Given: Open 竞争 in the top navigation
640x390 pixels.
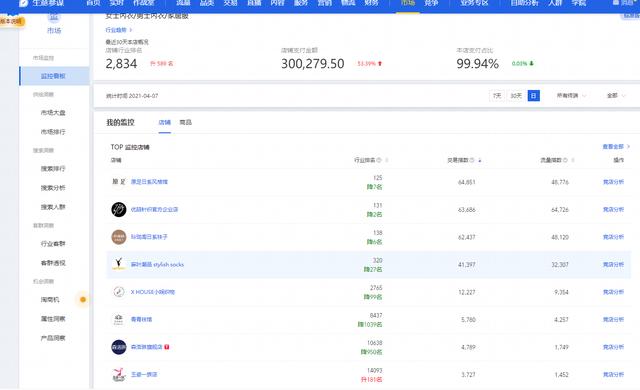Looking at the screenshot, I should click(x=431, y=3).
